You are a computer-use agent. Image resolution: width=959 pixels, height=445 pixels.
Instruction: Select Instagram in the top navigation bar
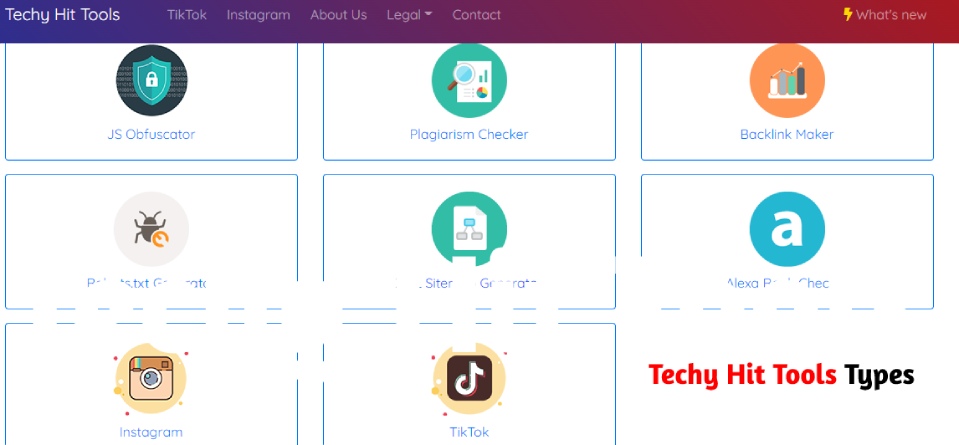[x=258, y=15]
